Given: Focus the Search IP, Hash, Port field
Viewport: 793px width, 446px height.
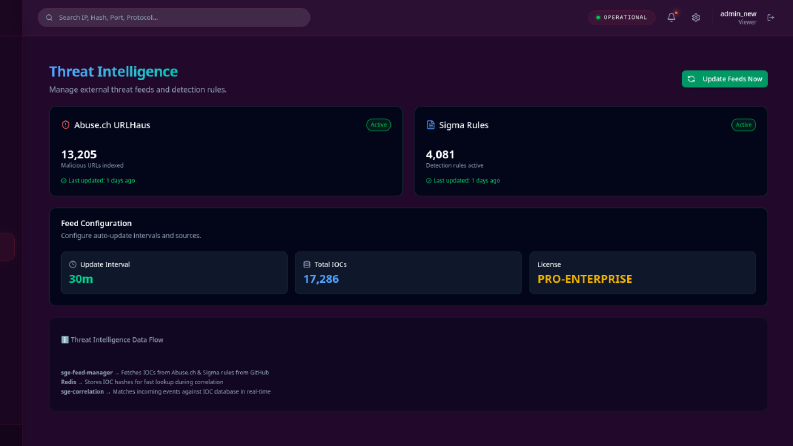Looking at the screenshot, I should pos(173,18).
